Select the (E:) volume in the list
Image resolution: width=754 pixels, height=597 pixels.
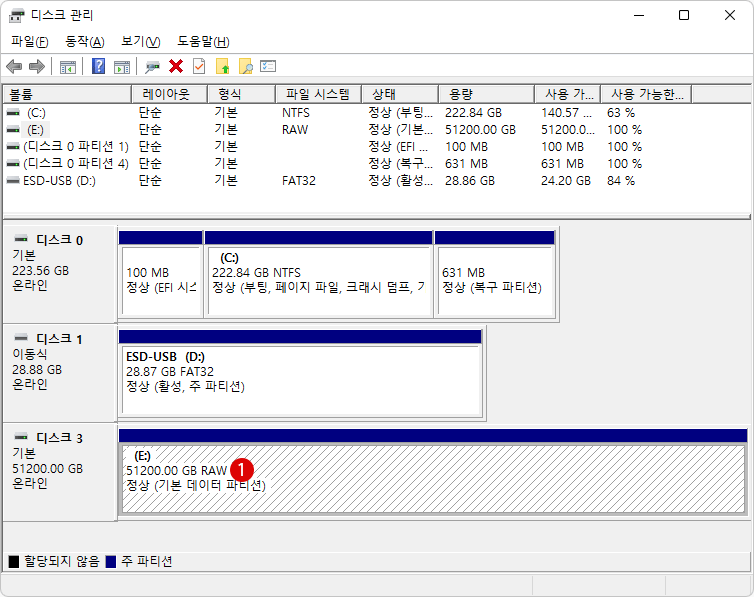[36, 130]
